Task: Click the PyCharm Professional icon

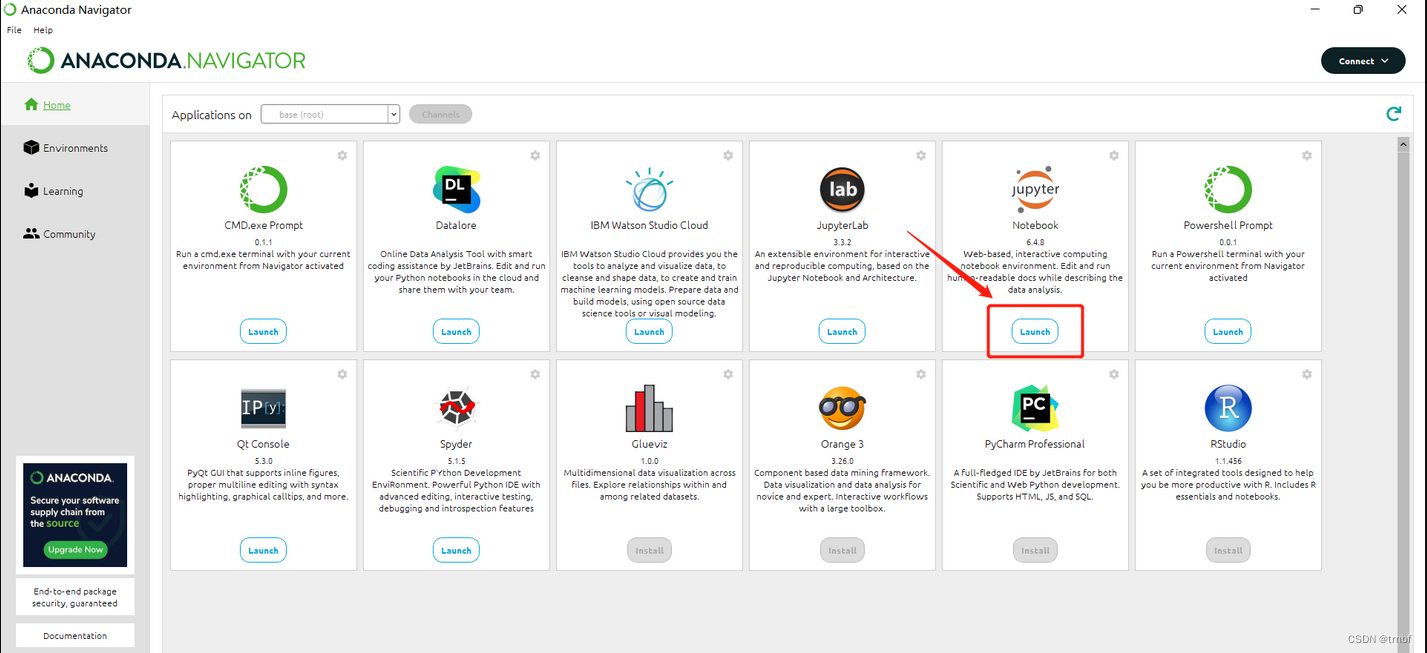Action: pyautogui.click(x=1035, y=408)
